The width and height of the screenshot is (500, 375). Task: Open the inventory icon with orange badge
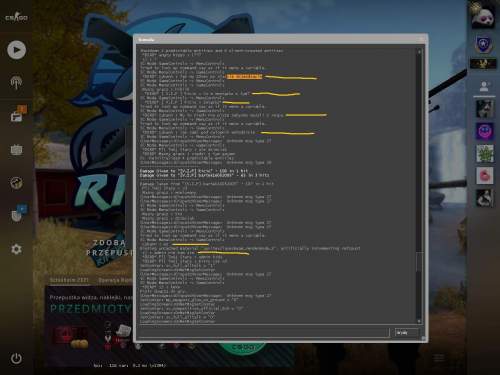coord(18,114)
